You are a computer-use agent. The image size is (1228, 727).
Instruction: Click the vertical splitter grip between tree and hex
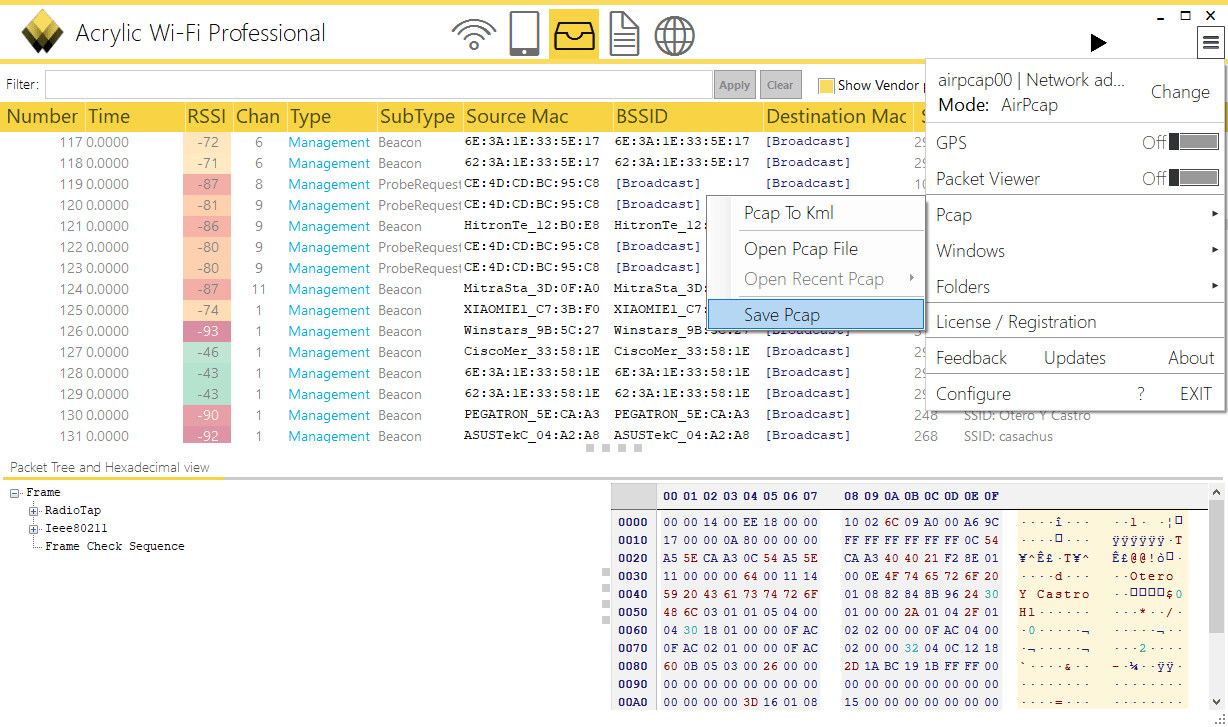pyautogui.click(x=605, y=596)
